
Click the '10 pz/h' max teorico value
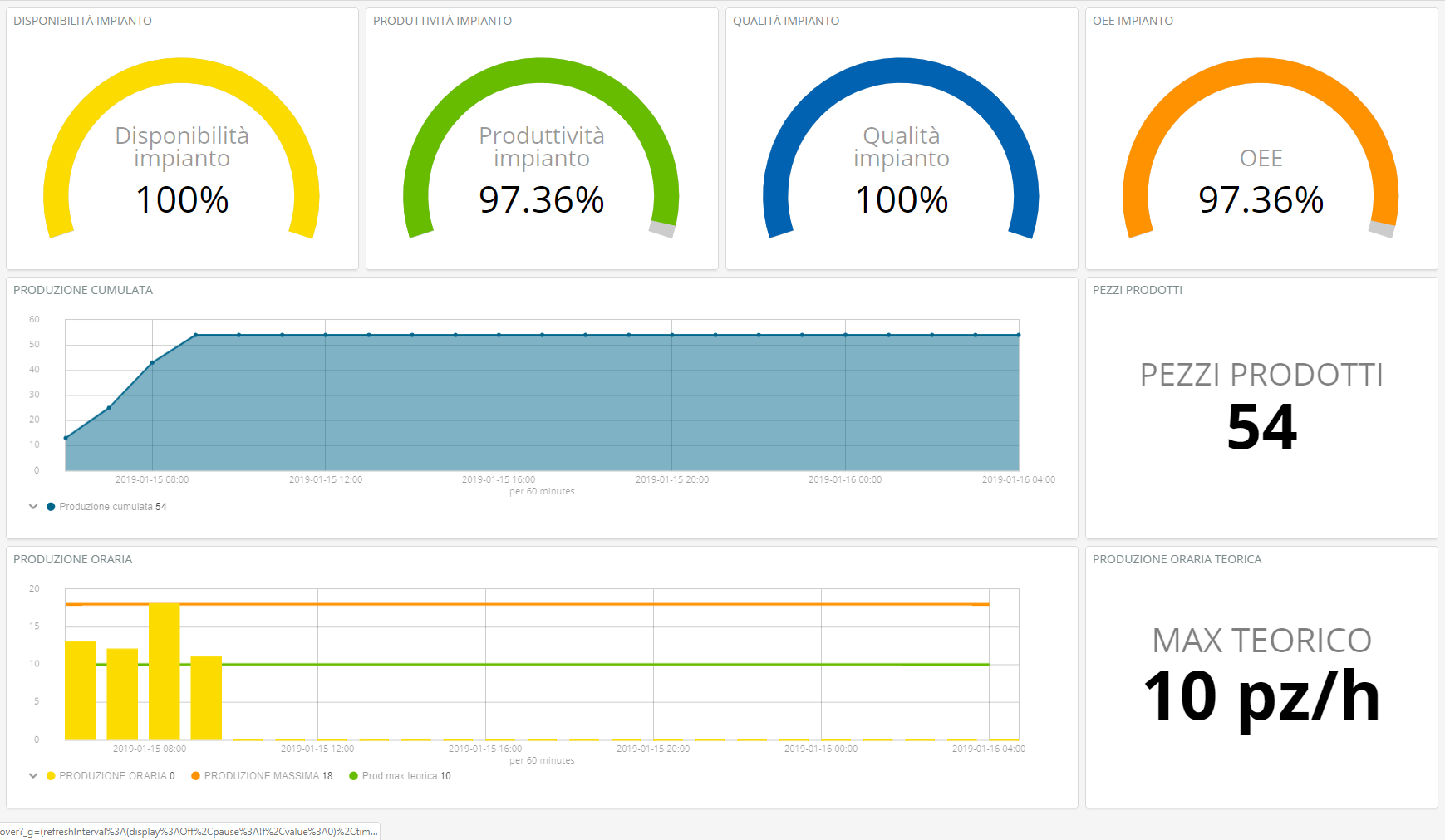pos(1261,696)
